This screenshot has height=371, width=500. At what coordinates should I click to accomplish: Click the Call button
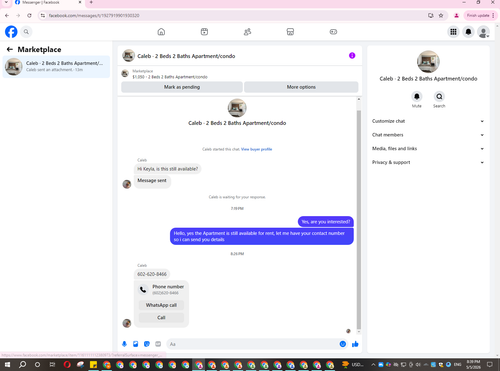(161, 317)
